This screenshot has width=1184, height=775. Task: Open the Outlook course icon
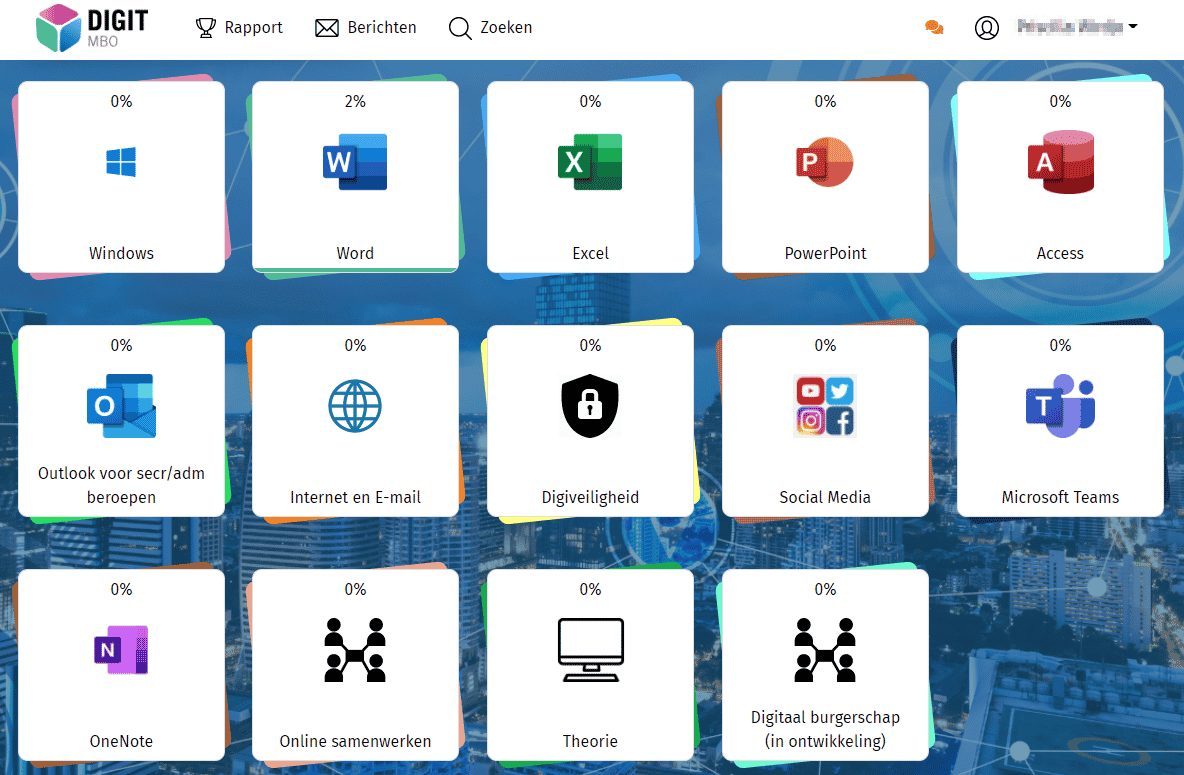[121, 406]
